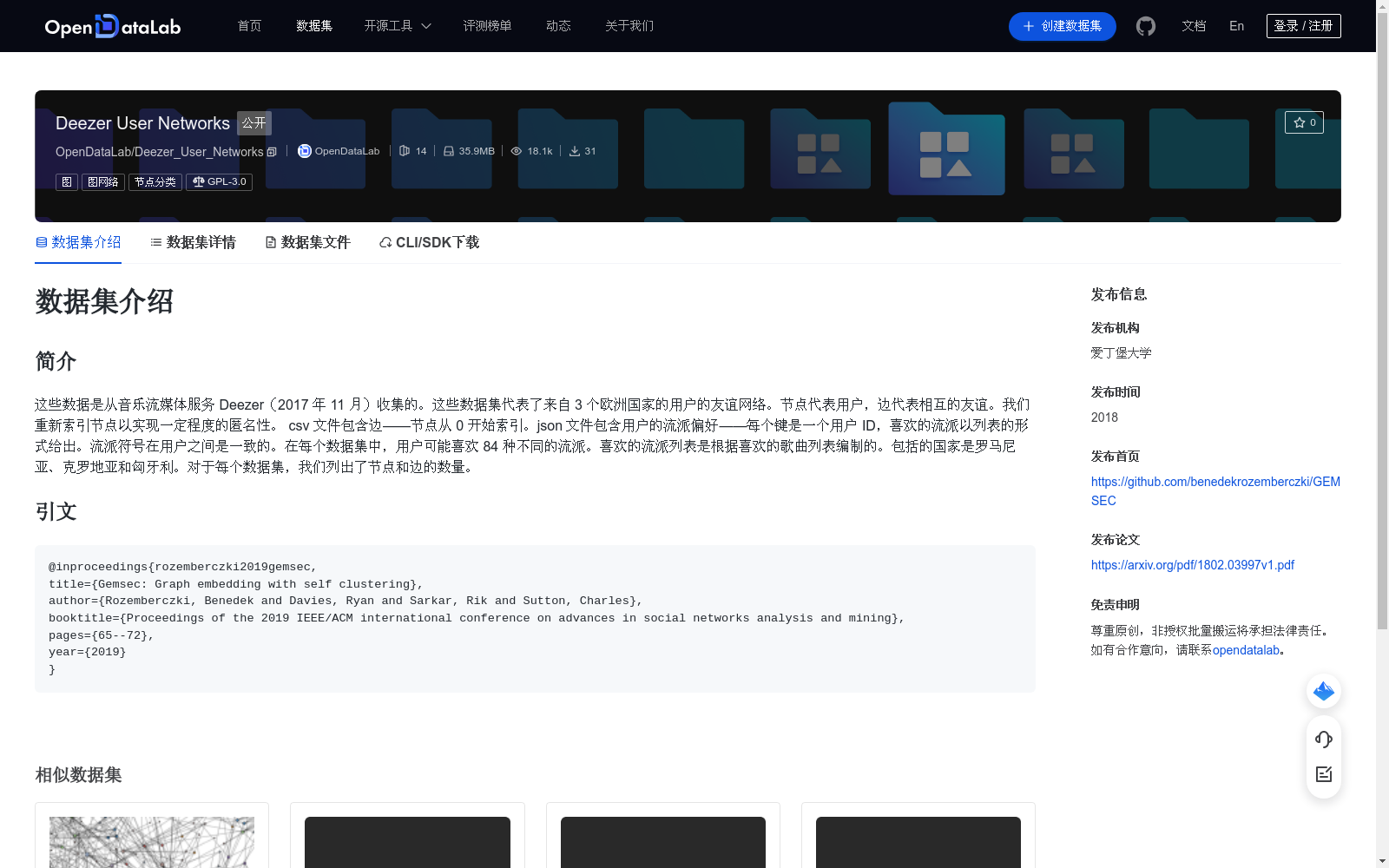Switch to CLI/SDK下载 tab
Screen dimensions: 1389x868
tap(429, 242)
